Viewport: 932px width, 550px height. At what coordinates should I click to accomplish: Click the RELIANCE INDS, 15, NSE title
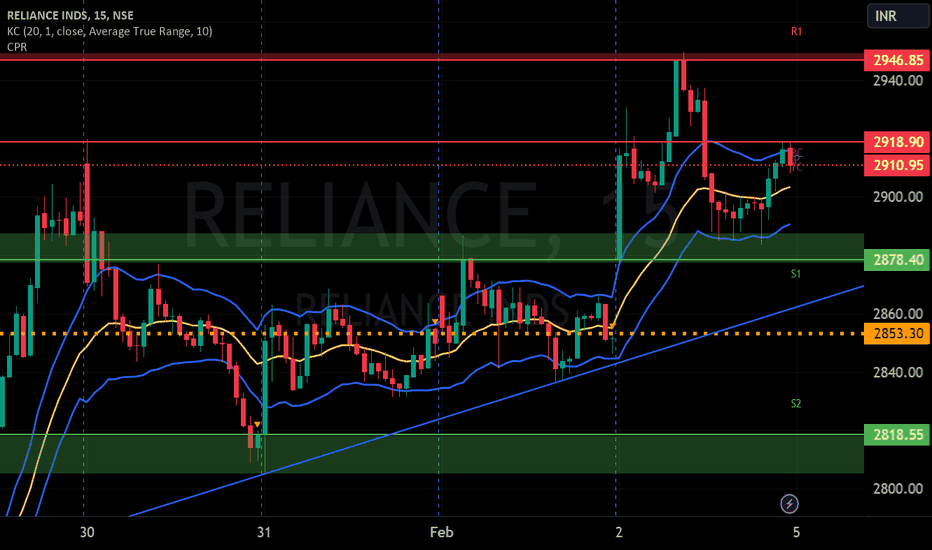click(x=70, y=15)
